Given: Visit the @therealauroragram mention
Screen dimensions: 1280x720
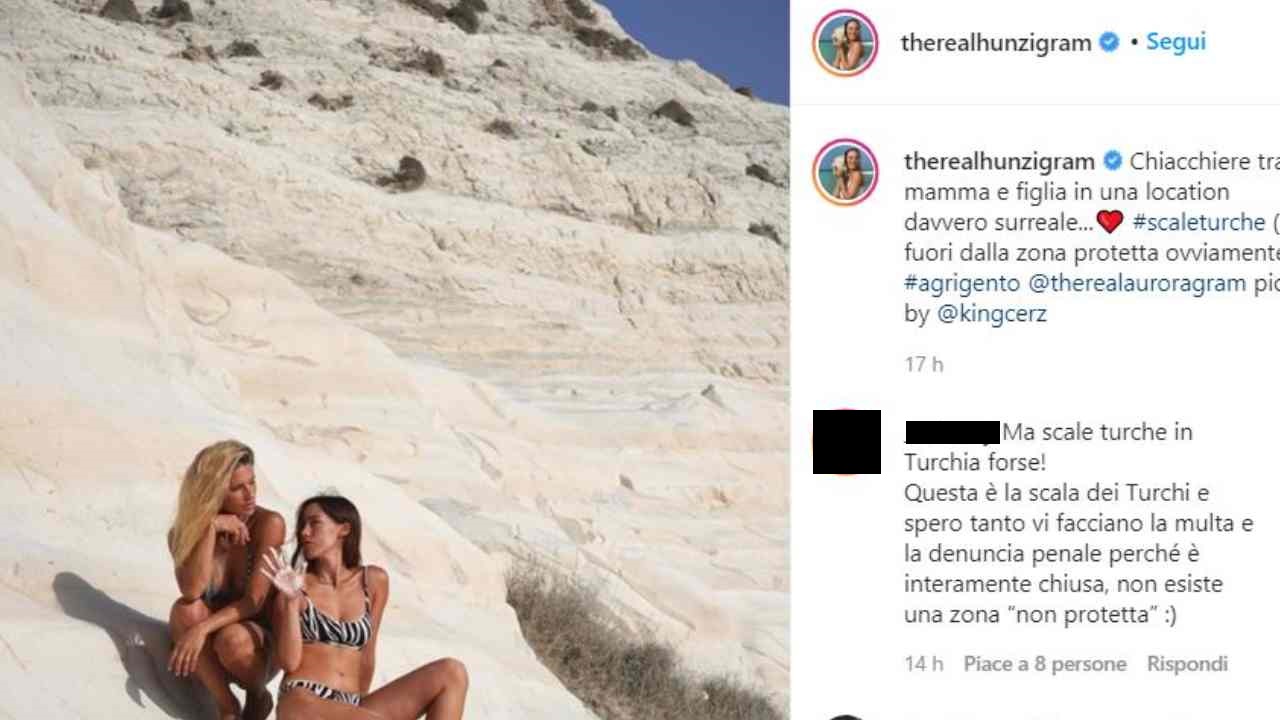Looking at the screenshot, I should tap(1137, 283).
